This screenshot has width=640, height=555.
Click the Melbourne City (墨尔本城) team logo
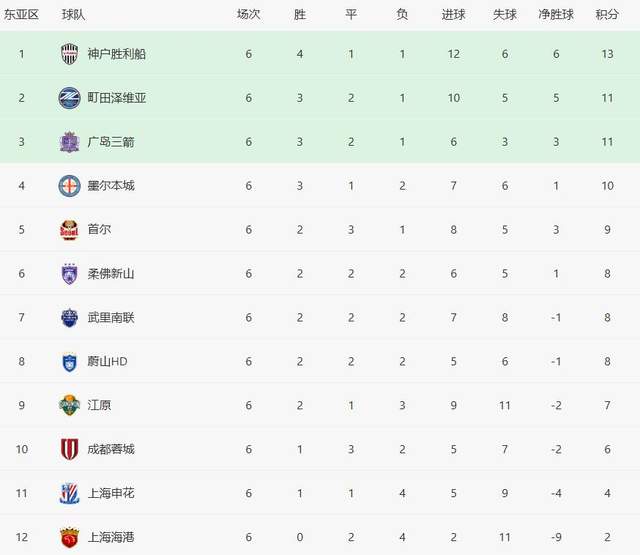tap(69, 186)
